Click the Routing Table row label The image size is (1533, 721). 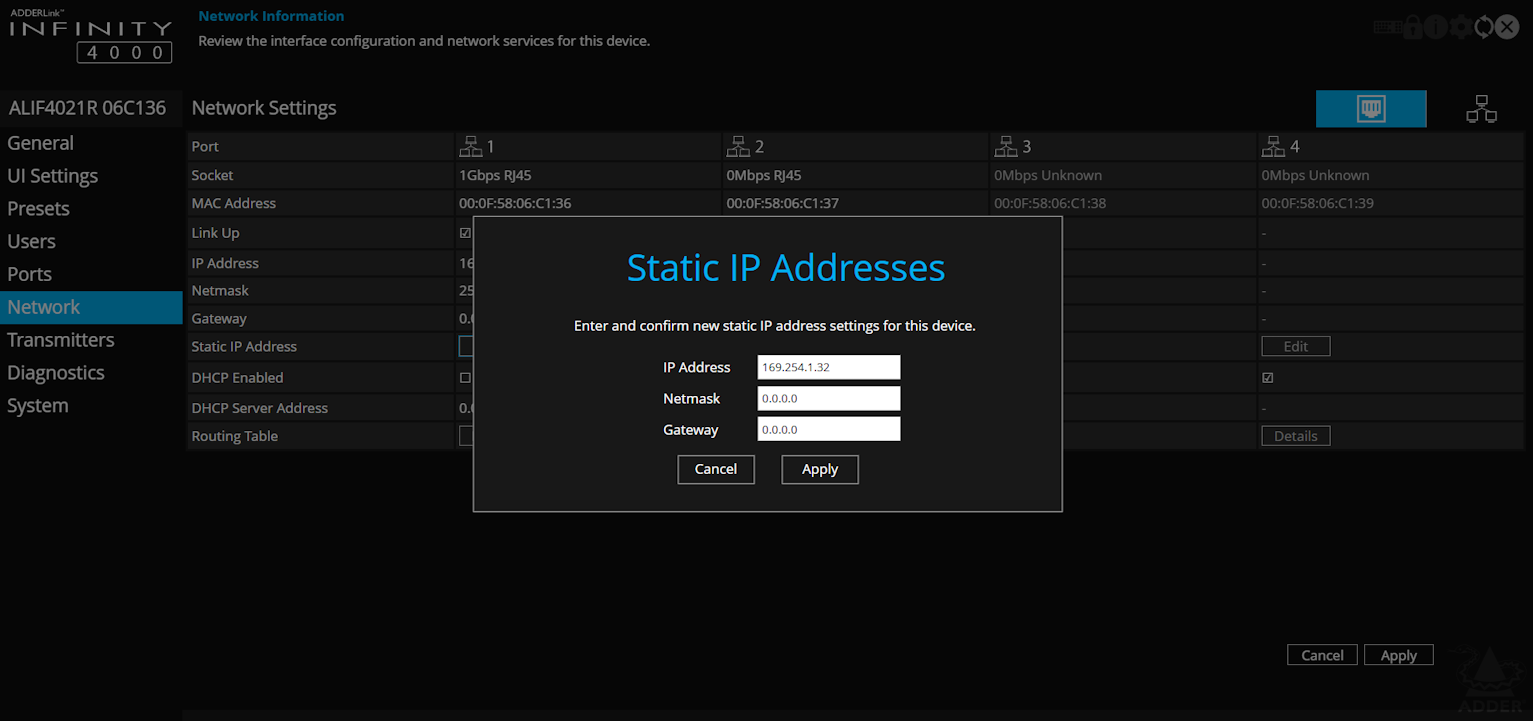click(235, 436)
